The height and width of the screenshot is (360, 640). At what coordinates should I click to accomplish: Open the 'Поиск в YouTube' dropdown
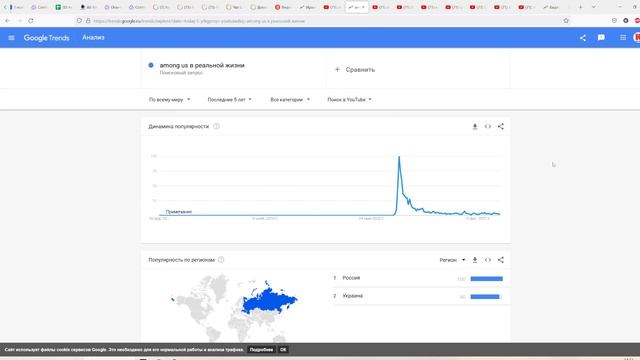pos(349,100)
